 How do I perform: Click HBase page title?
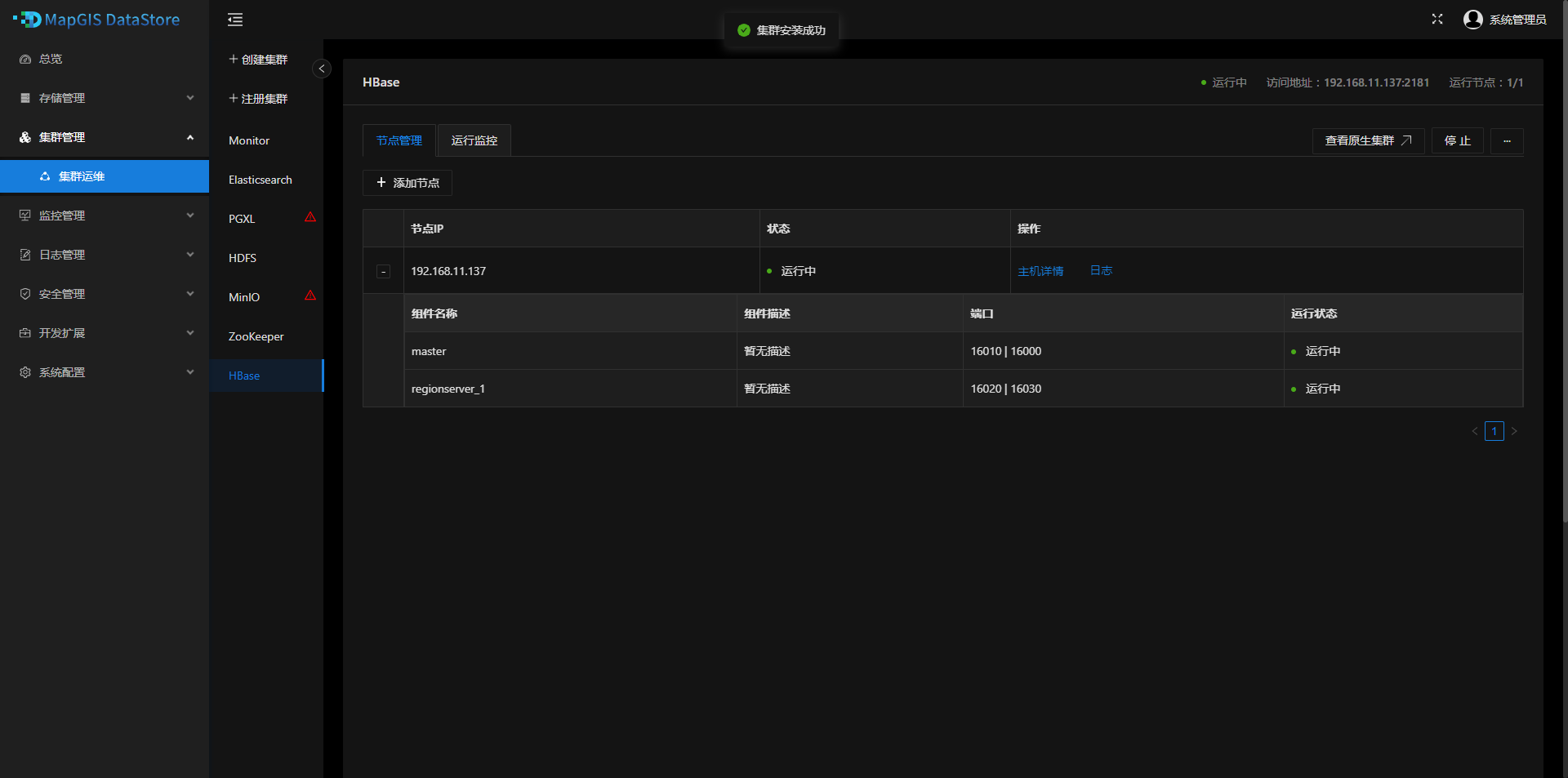point(381,82)
